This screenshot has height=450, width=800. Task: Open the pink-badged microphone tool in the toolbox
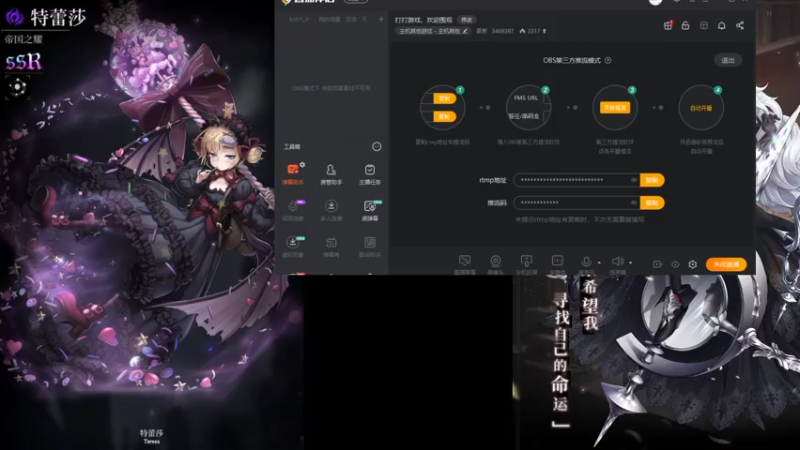pos(293,210)
